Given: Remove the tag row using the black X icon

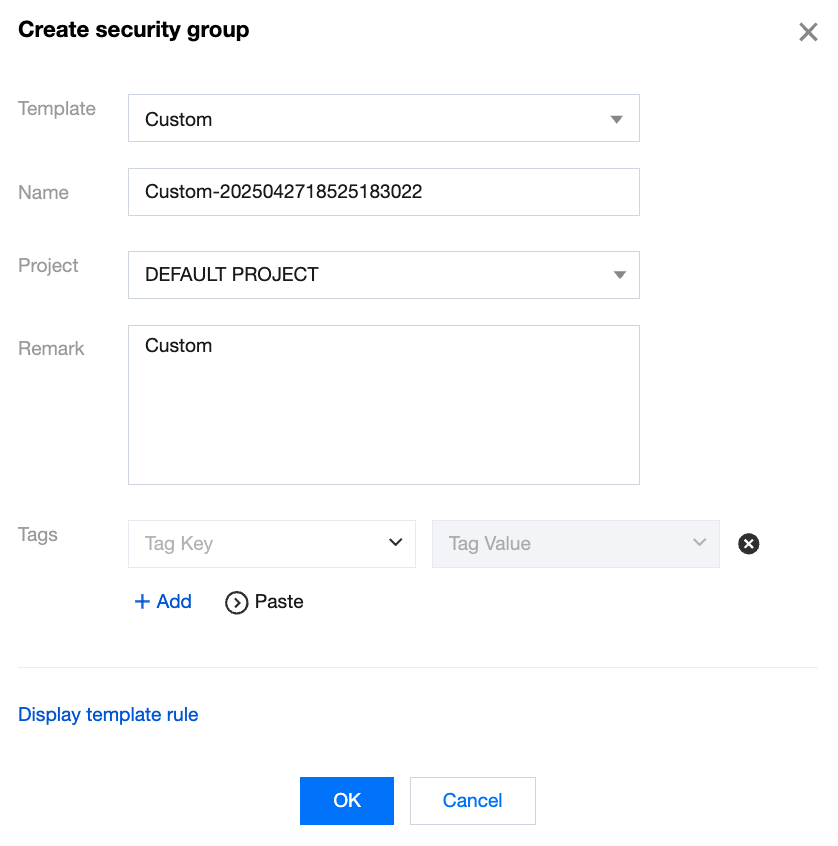Looking at the screenshot, I should click(x=748, y=544).
